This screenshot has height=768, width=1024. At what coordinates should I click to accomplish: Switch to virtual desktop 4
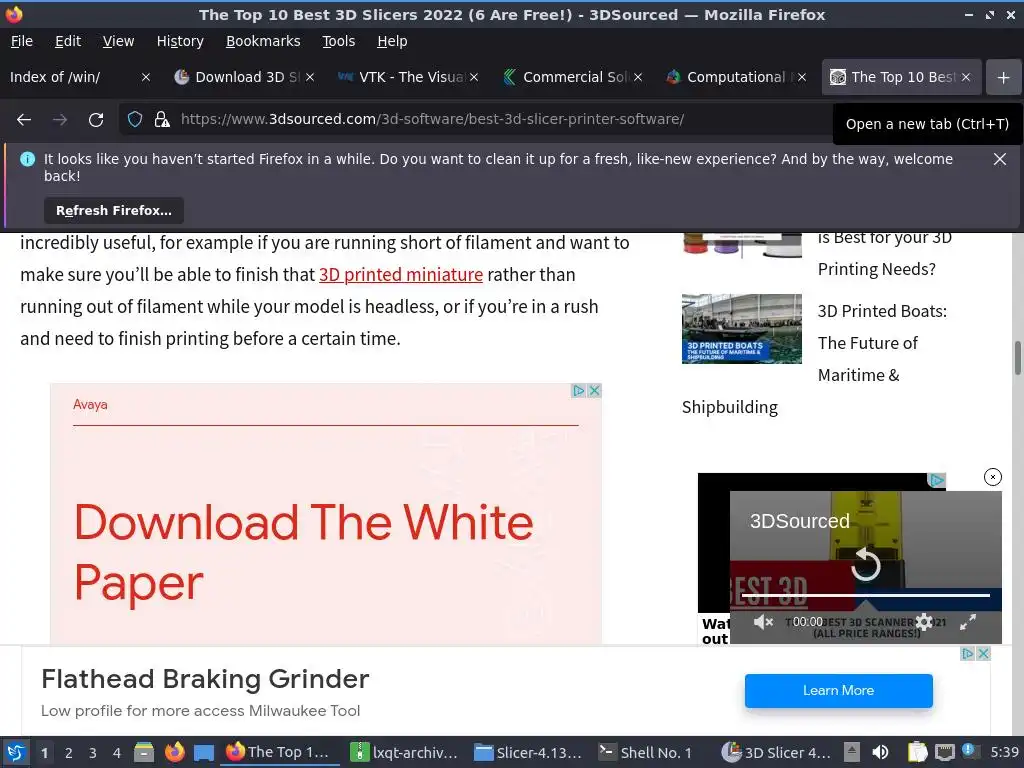click(x=117, y=753)
